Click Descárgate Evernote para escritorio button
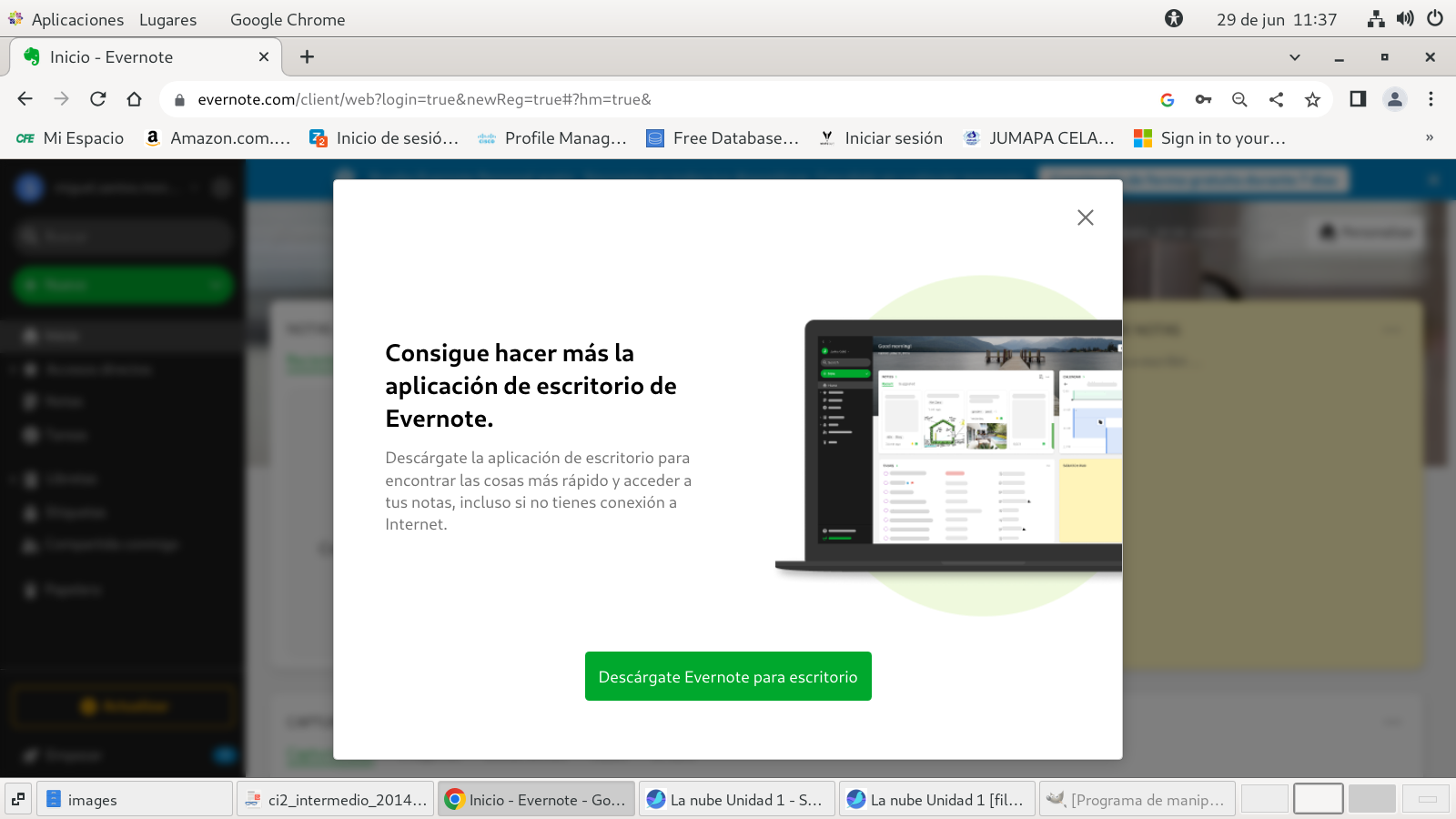The height and width of the screenshot is (819, 1456). (x=728, y=676)
